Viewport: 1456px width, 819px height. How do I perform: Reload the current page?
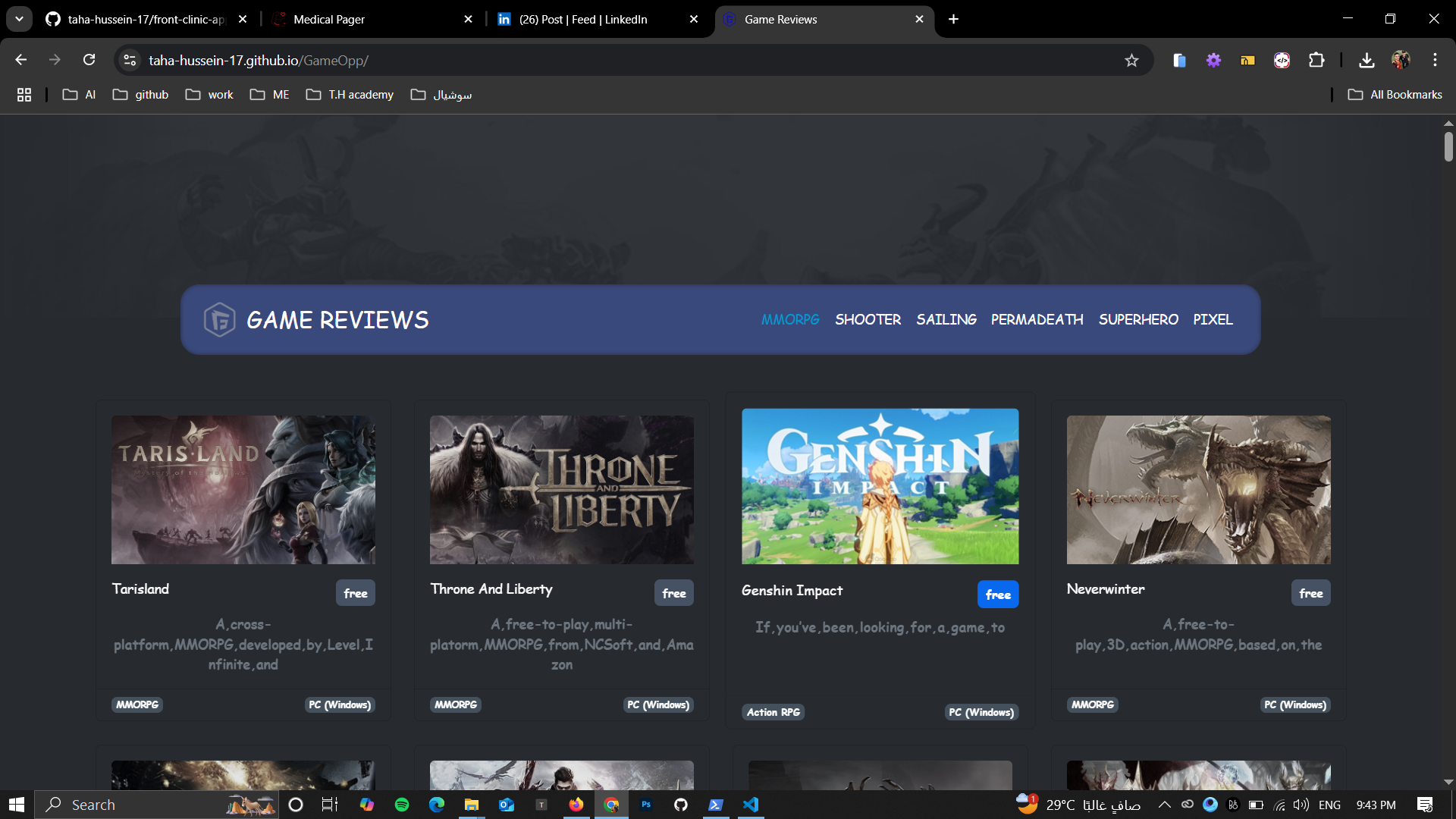[89, 60]
